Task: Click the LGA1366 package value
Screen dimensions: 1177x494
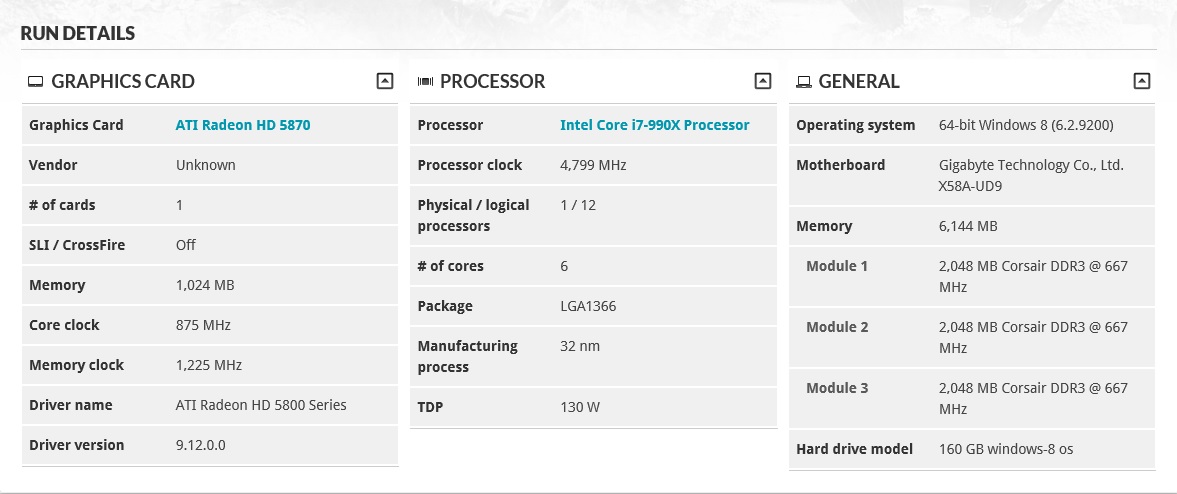Action: pos(588,306)
